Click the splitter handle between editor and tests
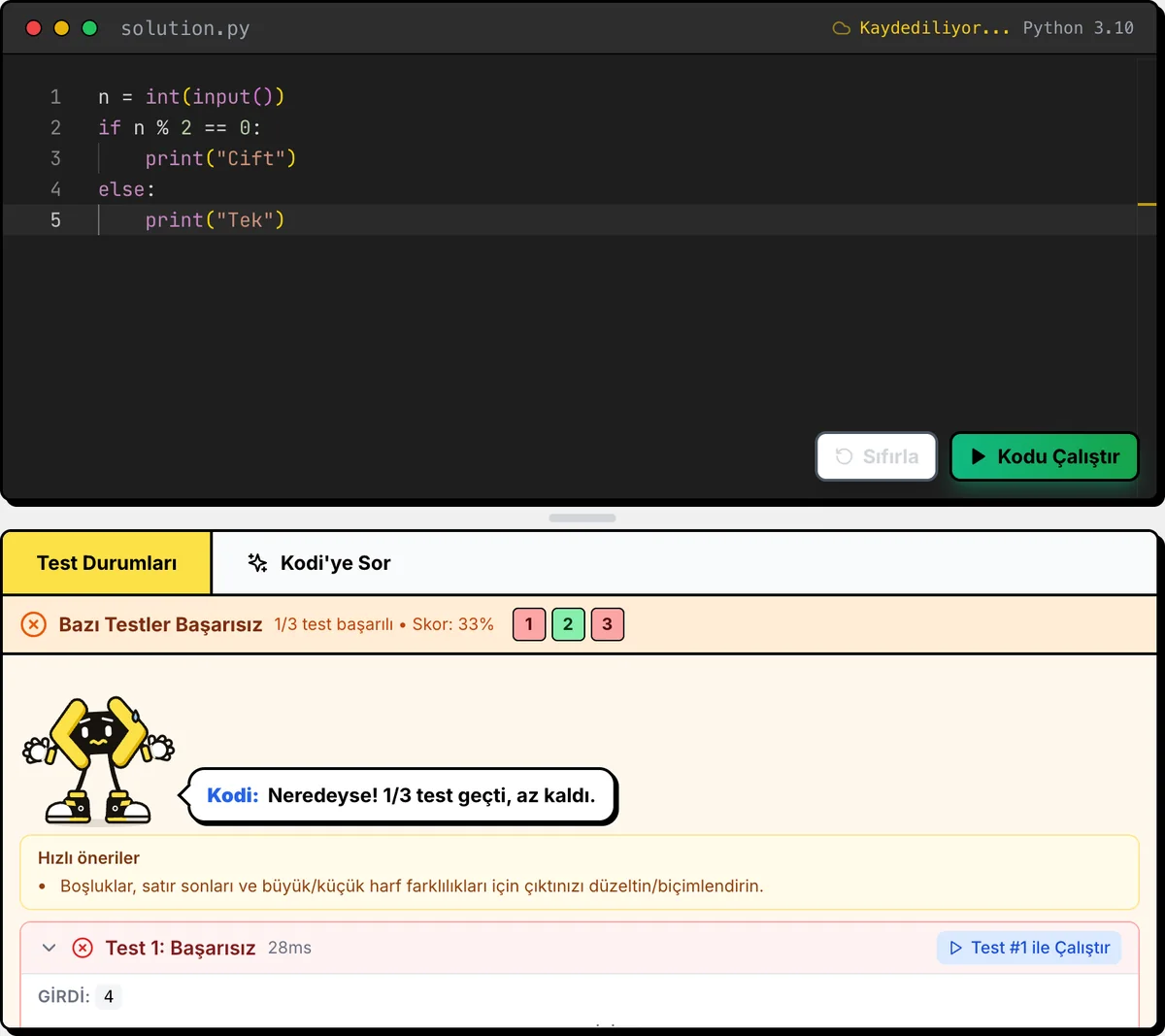Image resolution: width=1165 pixels, height=1036 pixels. tap(582, 518)
